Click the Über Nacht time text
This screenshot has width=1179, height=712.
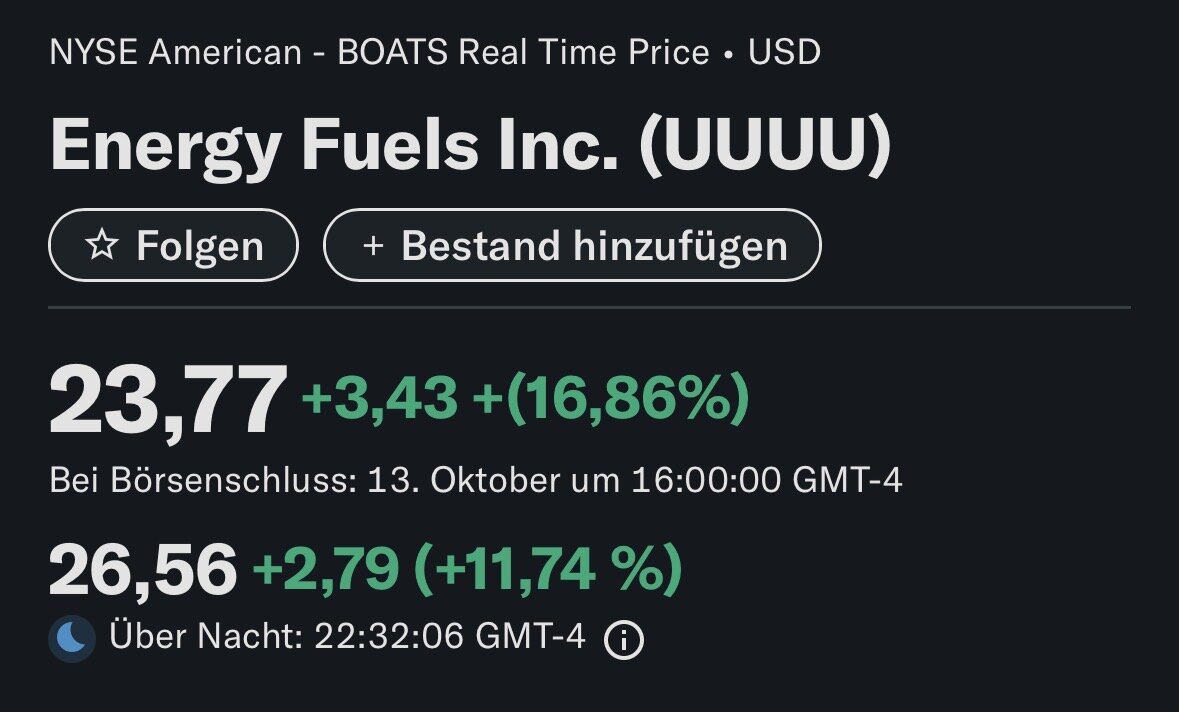(x=346, y=637)
